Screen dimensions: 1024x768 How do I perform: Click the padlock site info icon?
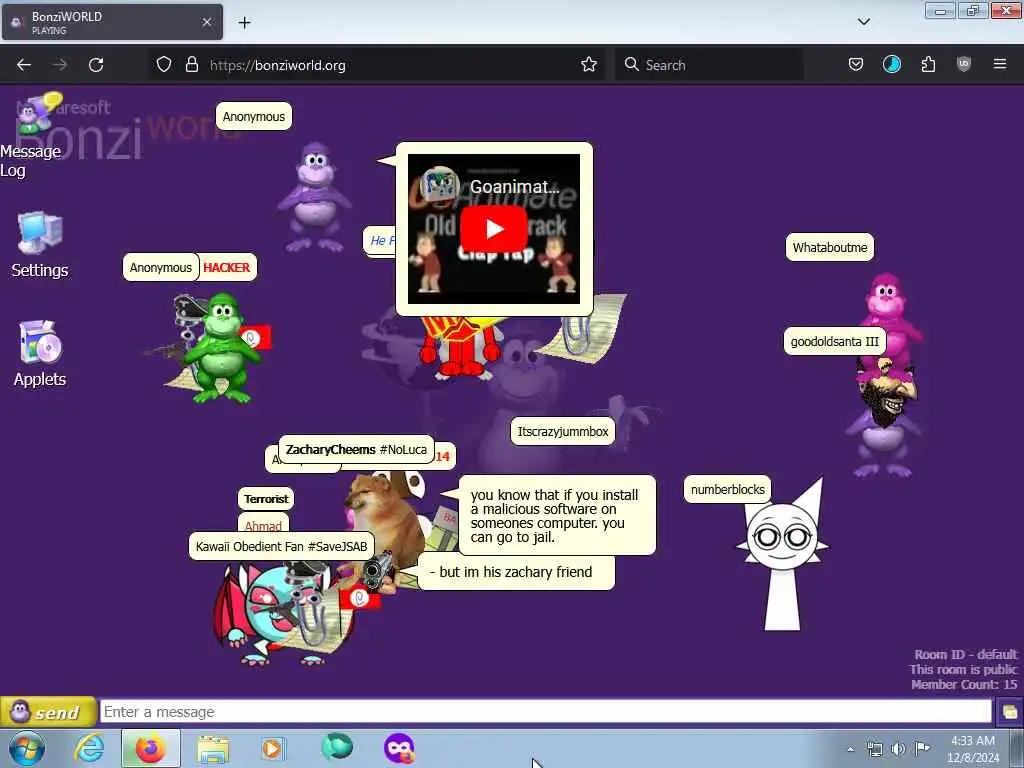[191, 65]
